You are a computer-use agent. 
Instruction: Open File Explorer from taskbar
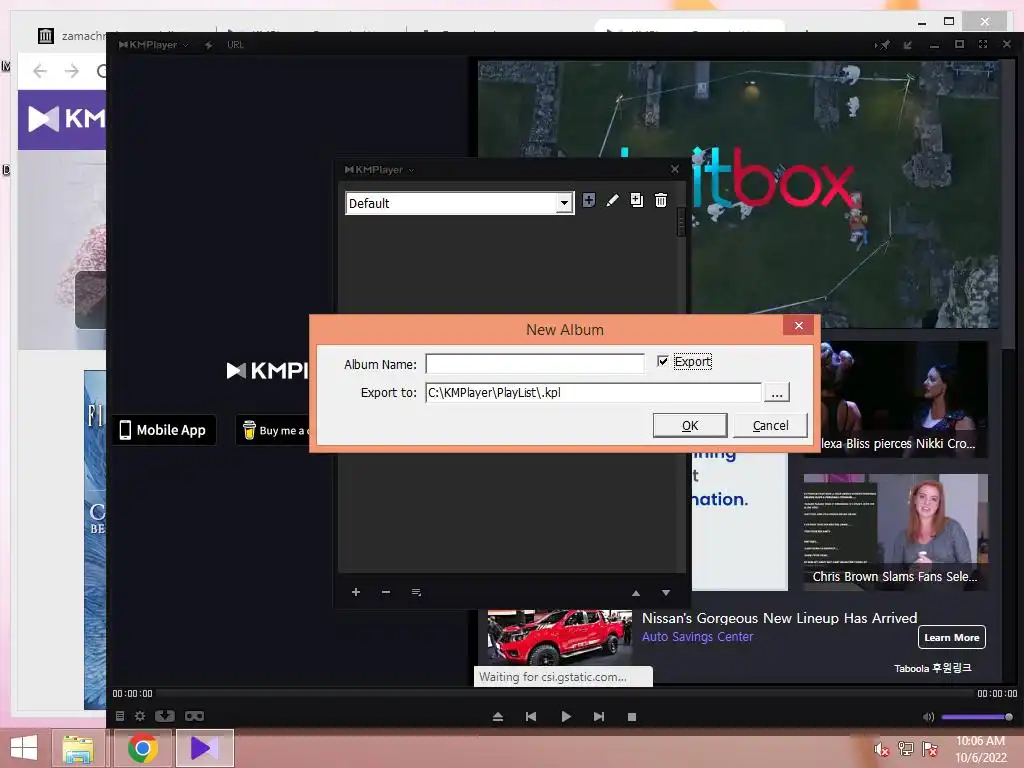78,748
